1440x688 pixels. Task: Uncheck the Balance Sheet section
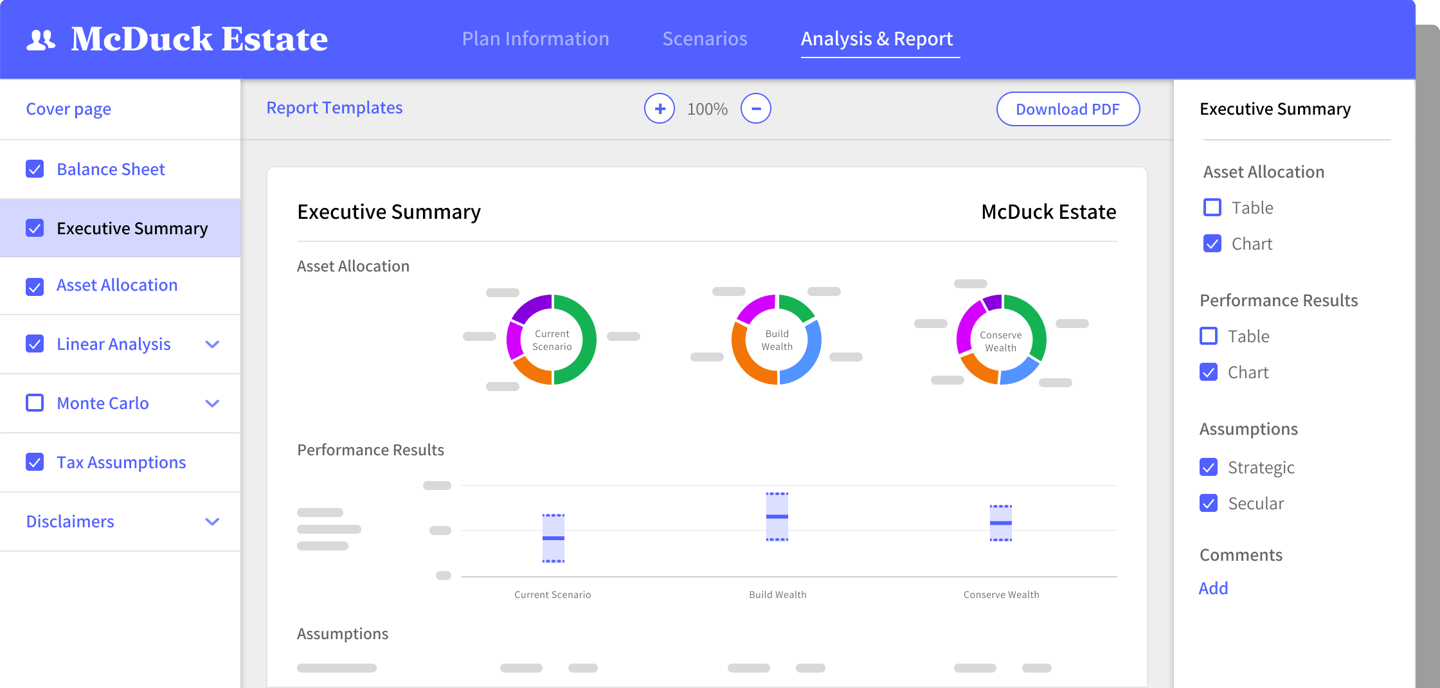click(x=35, y=169)
